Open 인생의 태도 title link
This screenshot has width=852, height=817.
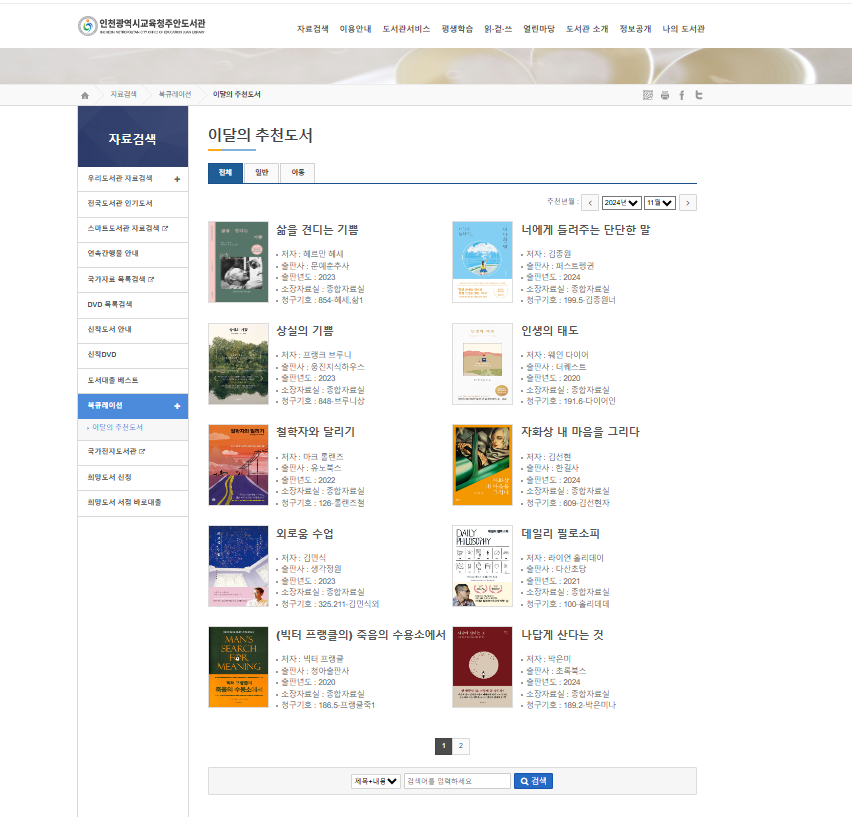pos(550,331)
